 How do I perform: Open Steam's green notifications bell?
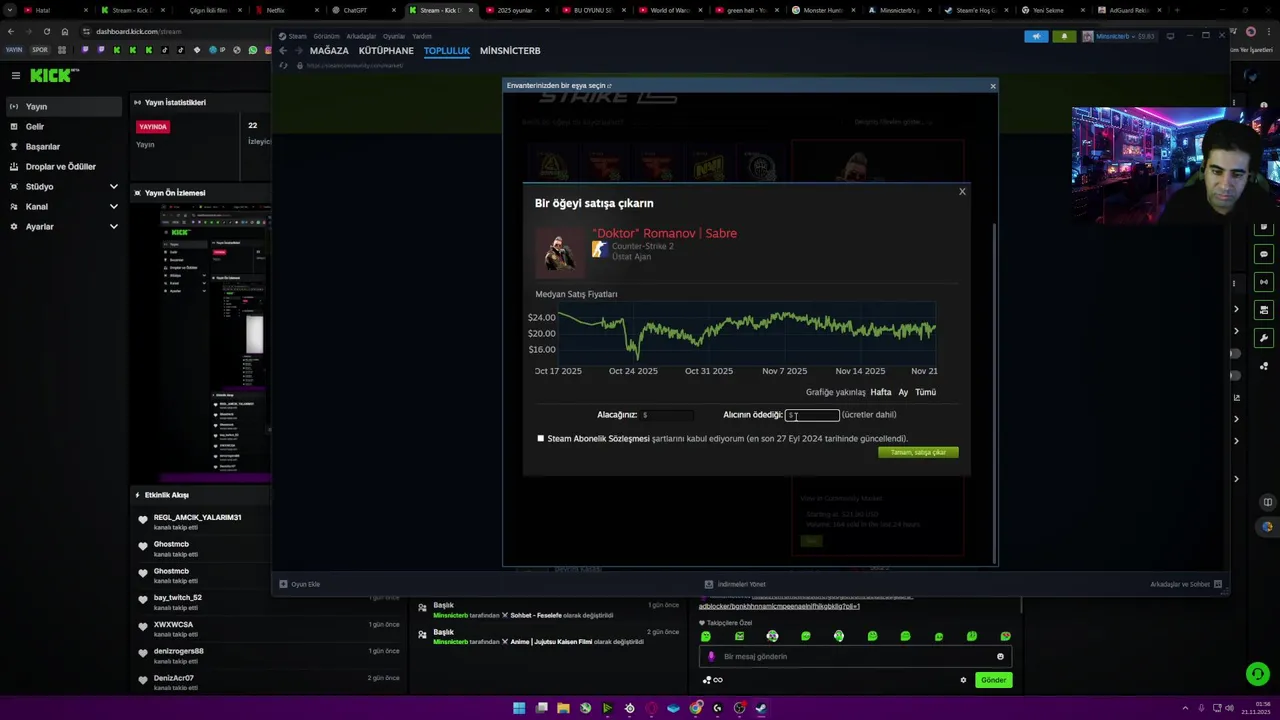(1064, 37)
